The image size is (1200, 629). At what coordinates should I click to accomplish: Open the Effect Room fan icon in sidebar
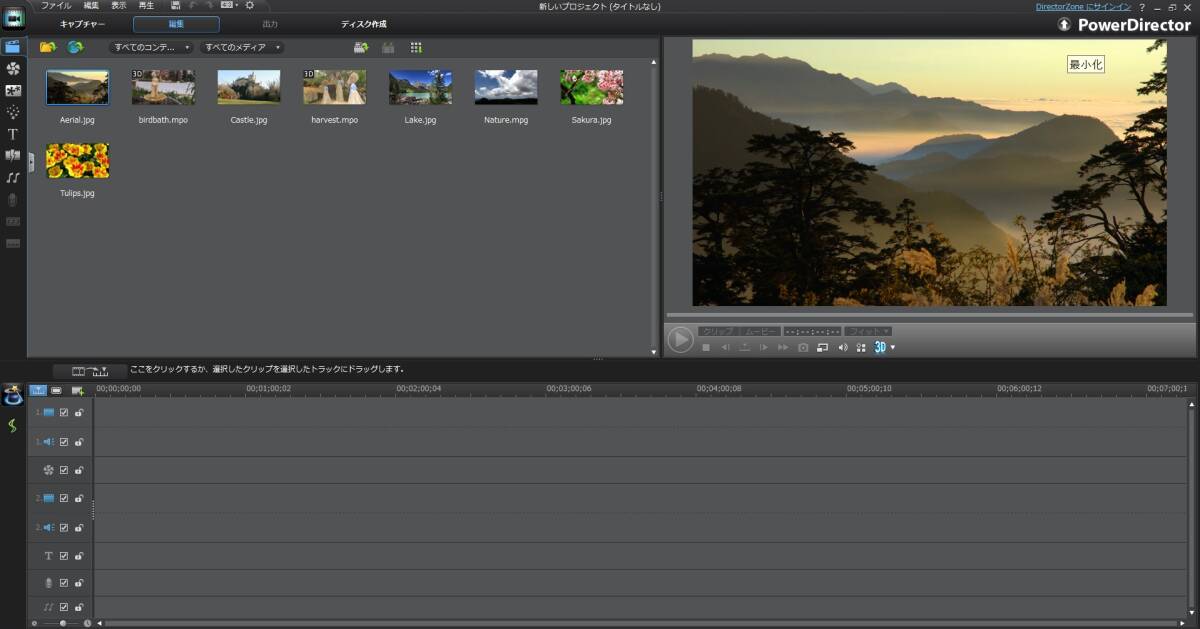click(13, 69)
